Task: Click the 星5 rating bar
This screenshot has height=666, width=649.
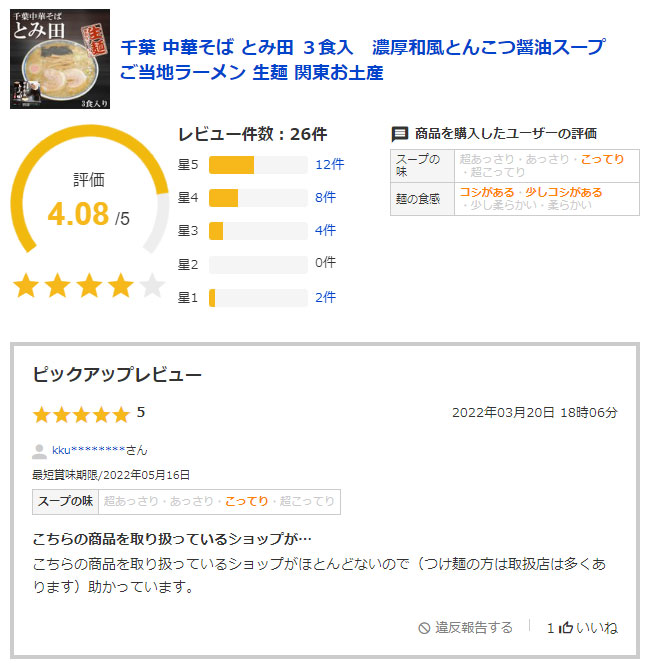Action: [x=258, y=165]
